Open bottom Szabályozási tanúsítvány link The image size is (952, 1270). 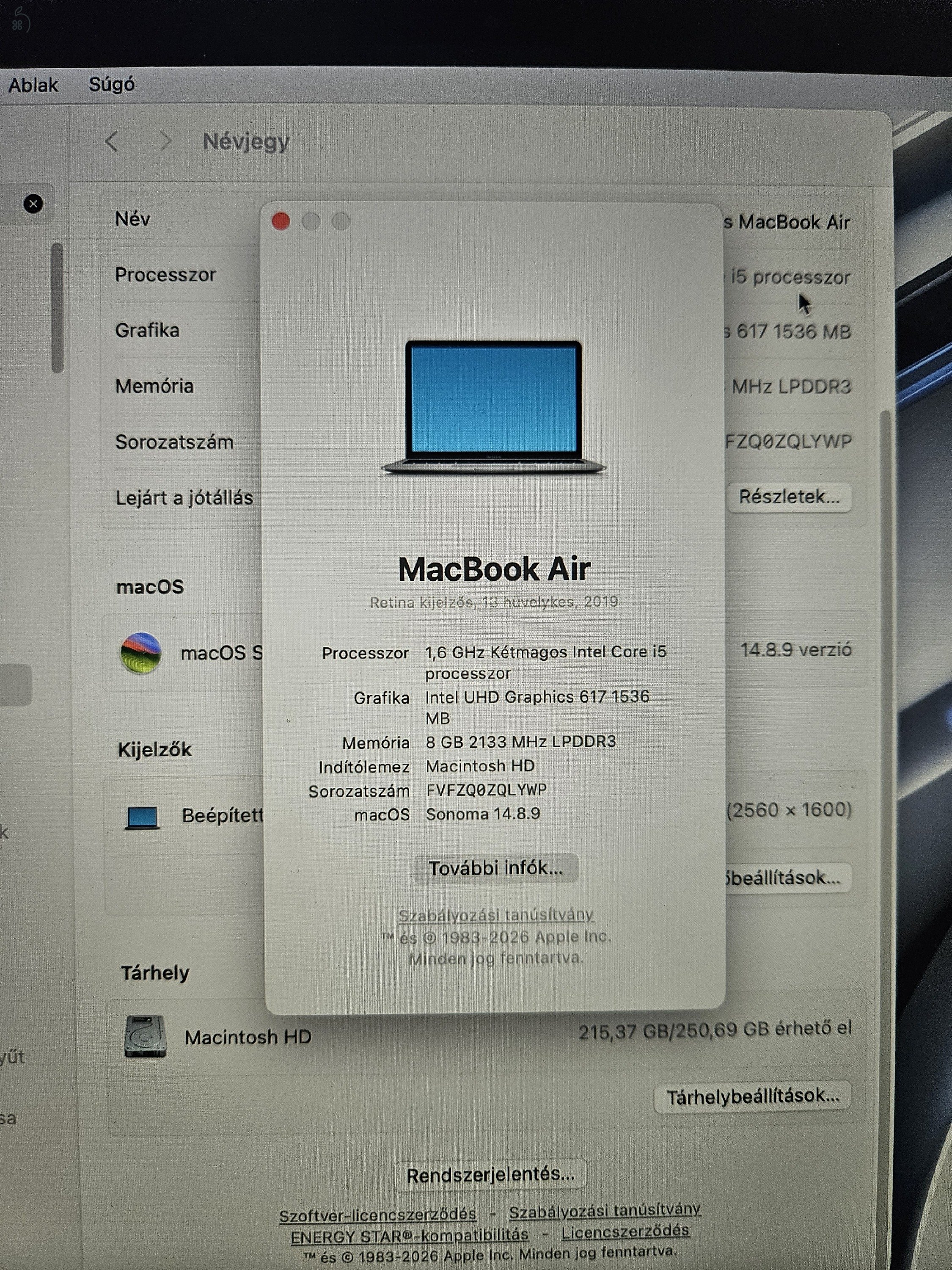605,1211
